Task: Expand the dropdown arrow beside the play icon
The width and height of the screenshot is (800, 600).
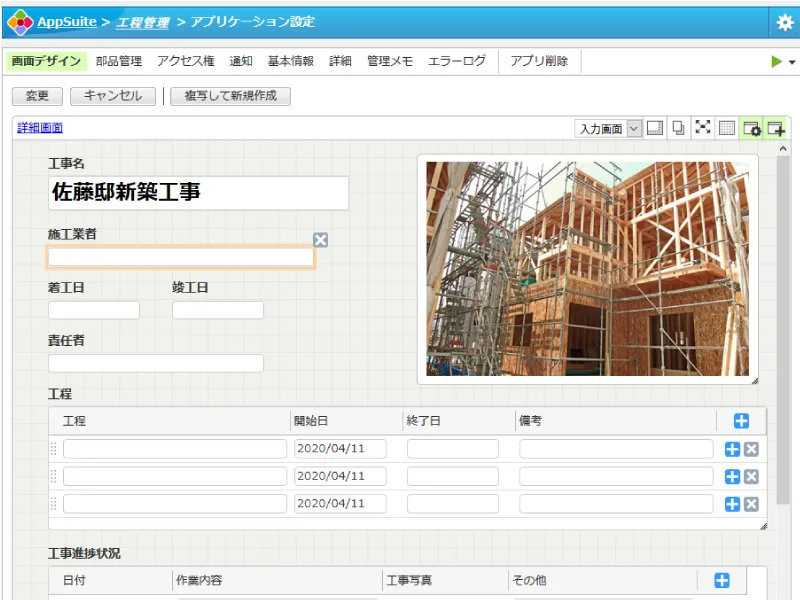Action: pyautogui.click(x=792, y=62)
